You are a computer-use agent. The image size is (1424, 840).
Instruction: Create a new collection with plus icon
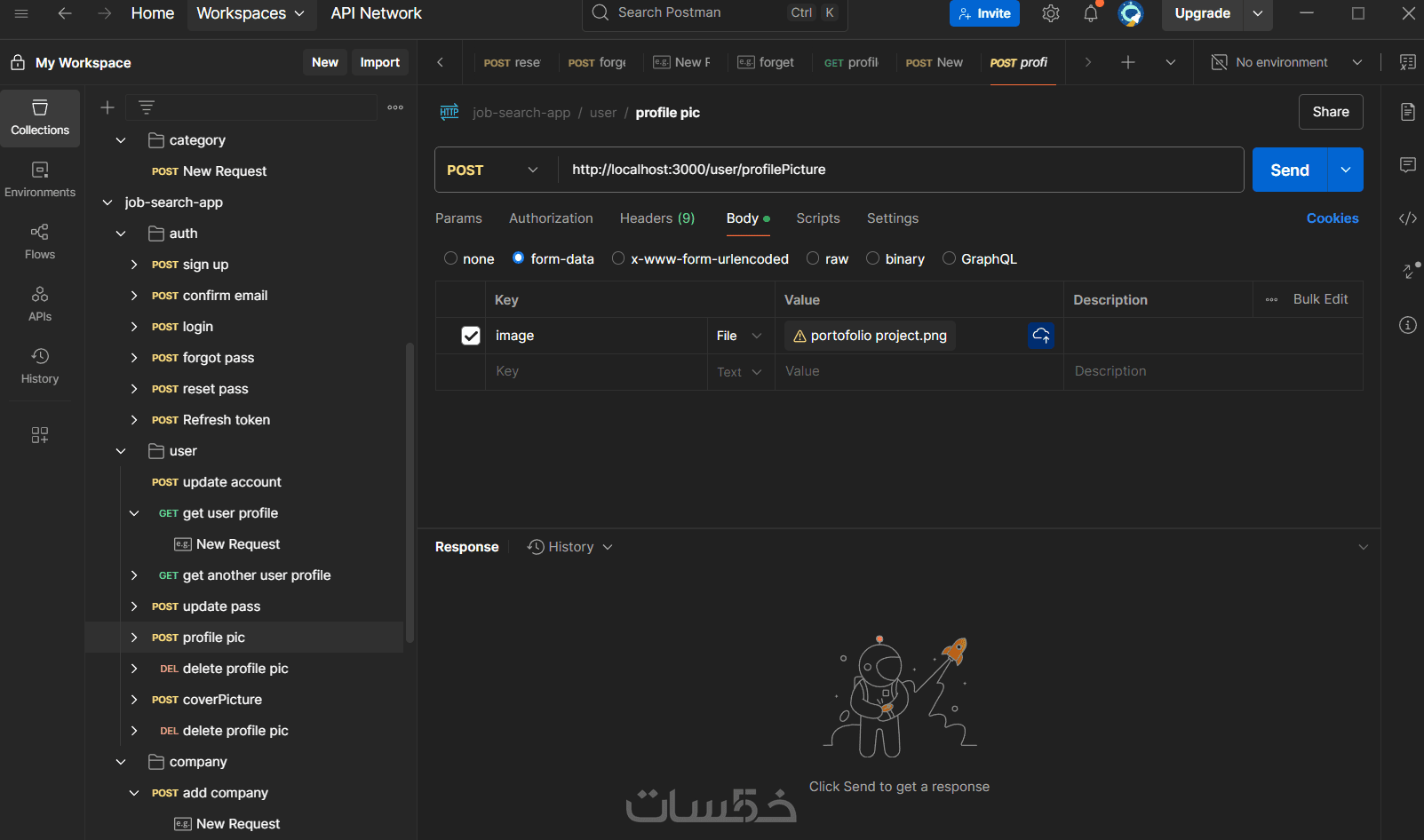coord(107,107)
